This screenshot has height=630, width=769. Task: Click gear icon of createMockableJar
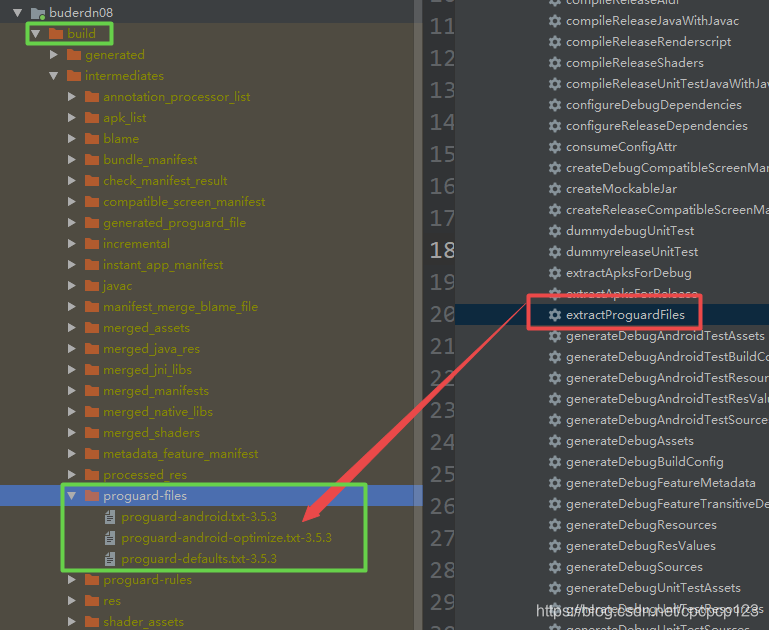(555, 189)
